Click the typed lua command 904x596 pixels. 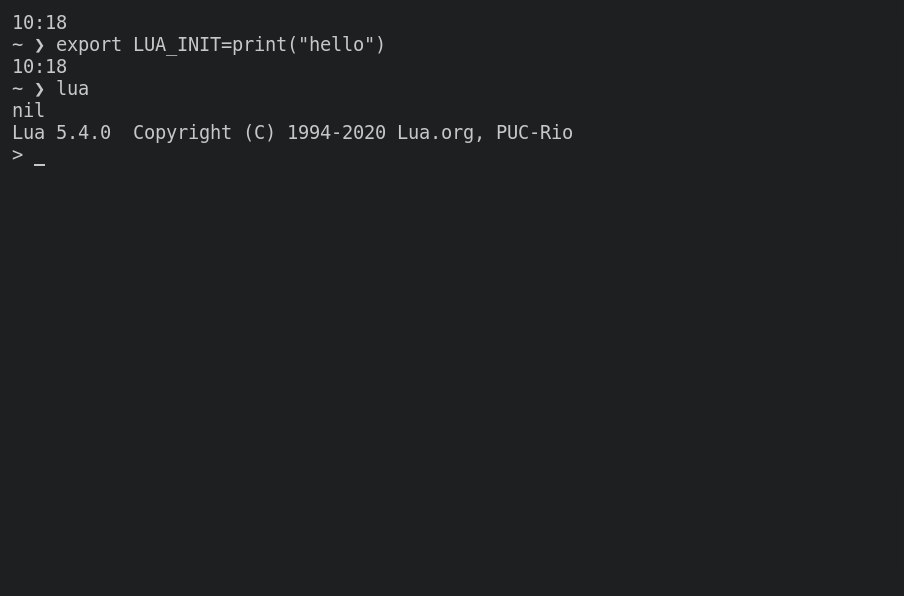coord(72,89)
